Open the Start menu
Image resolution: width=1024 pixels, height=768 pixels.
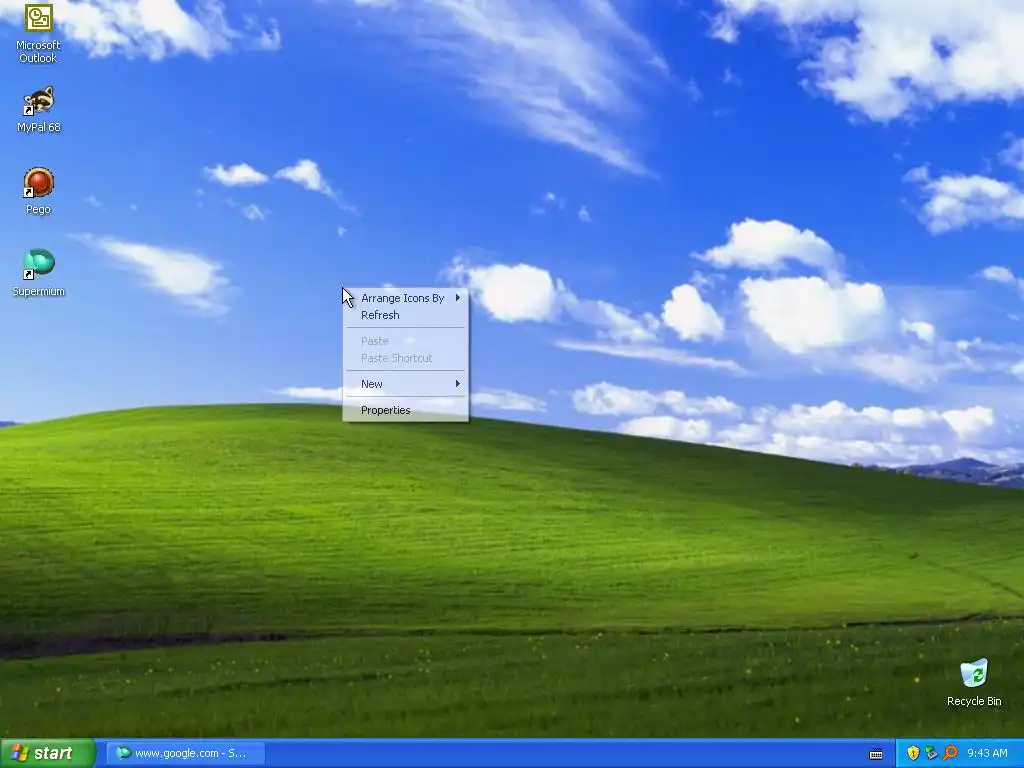click(47, 753)
